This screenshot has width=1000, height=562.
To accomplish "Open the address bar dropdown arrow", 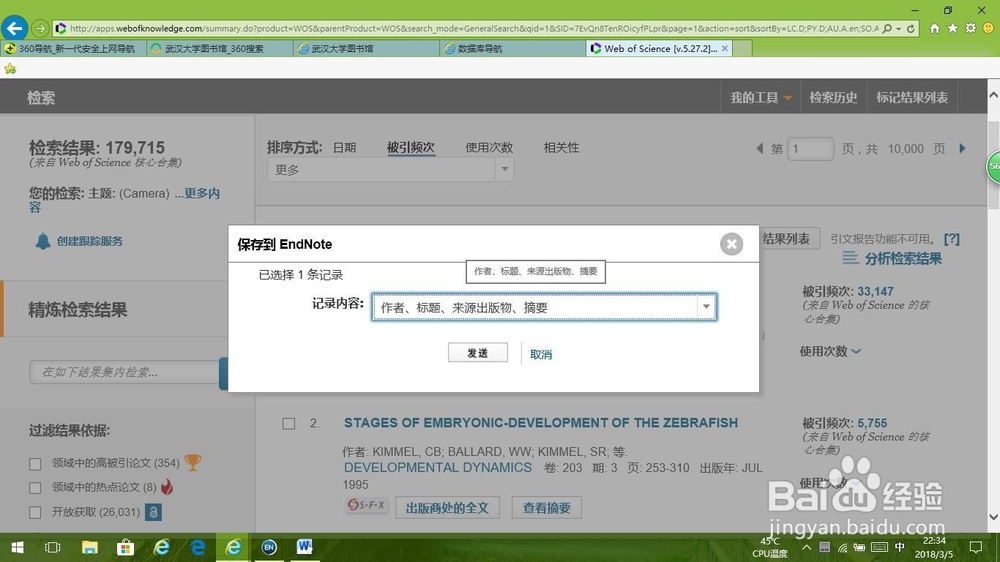I will point(899,29).
